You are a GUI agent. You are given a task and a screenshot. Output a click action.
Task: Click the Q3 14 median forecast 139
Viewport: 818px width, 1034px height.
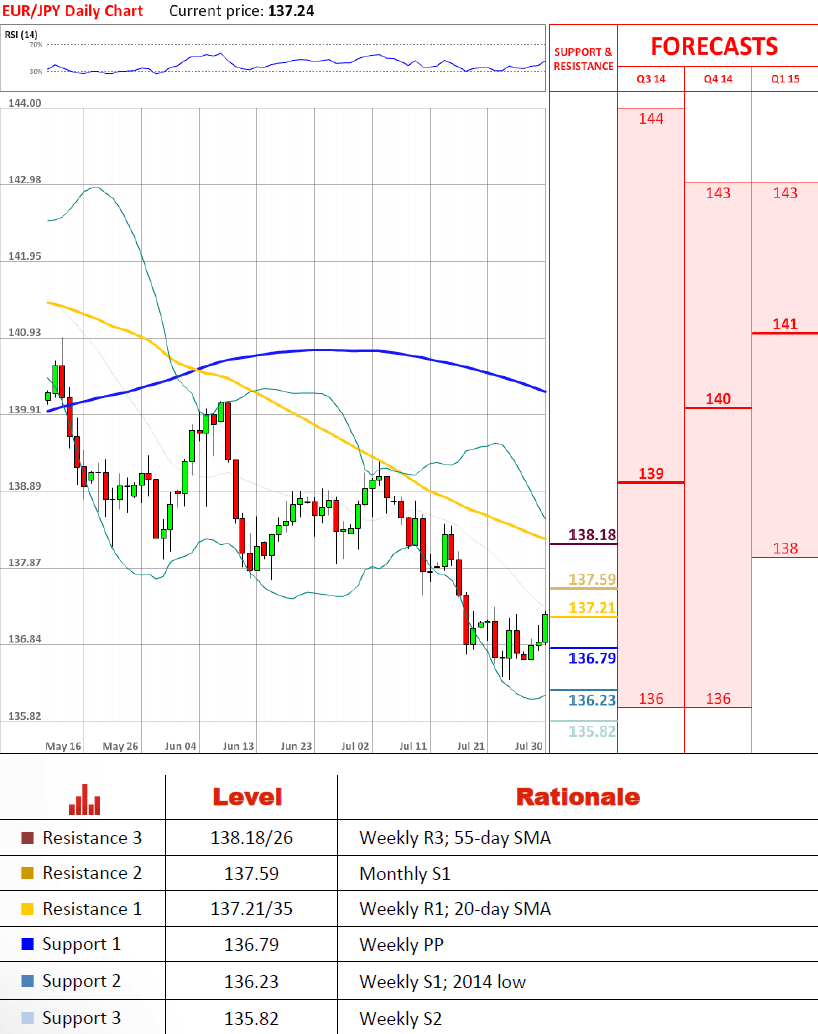tap(651, 473)
